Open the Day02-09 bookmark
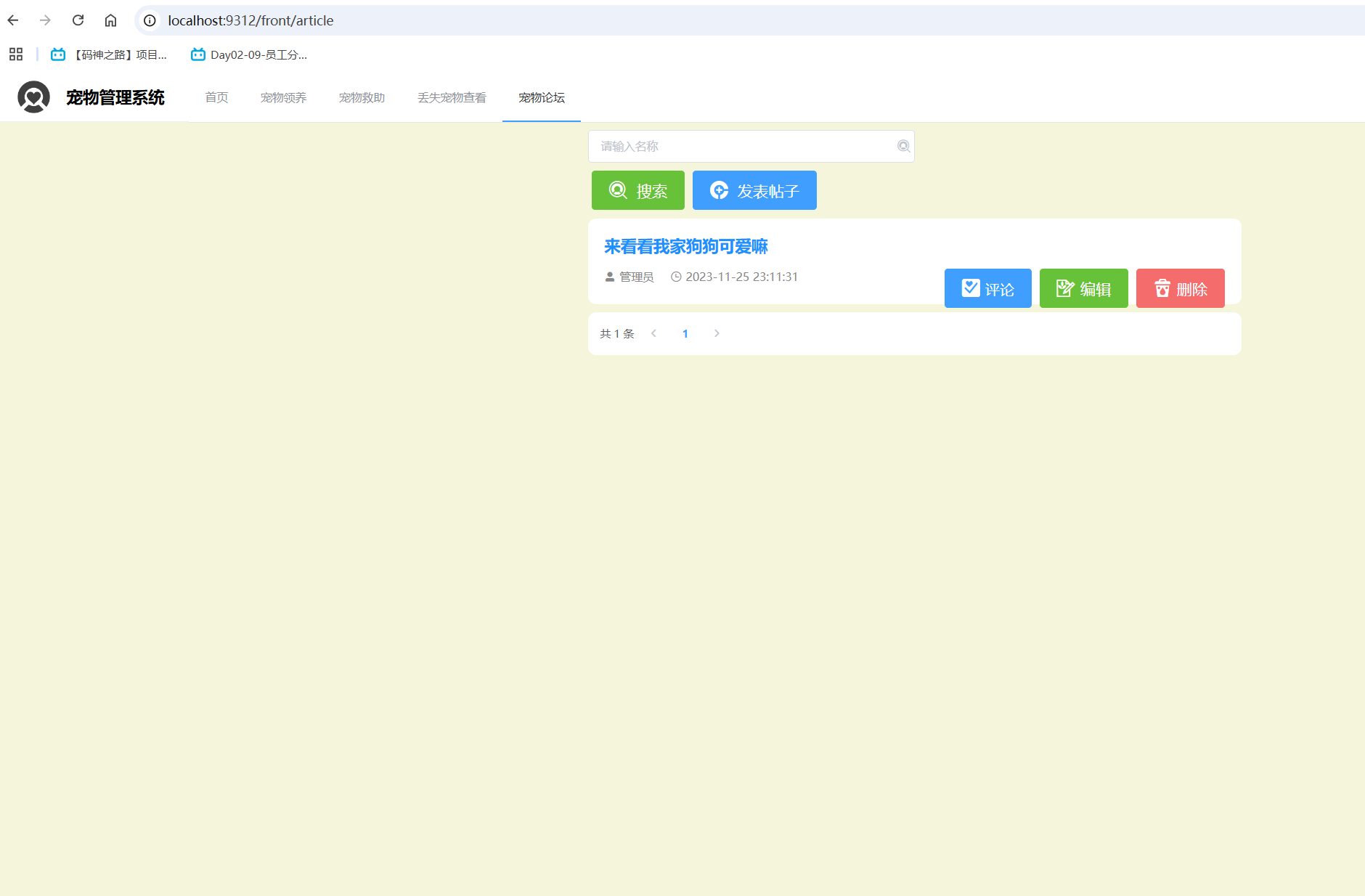The width and height of the screenshot is (1365, 896). 249,54
